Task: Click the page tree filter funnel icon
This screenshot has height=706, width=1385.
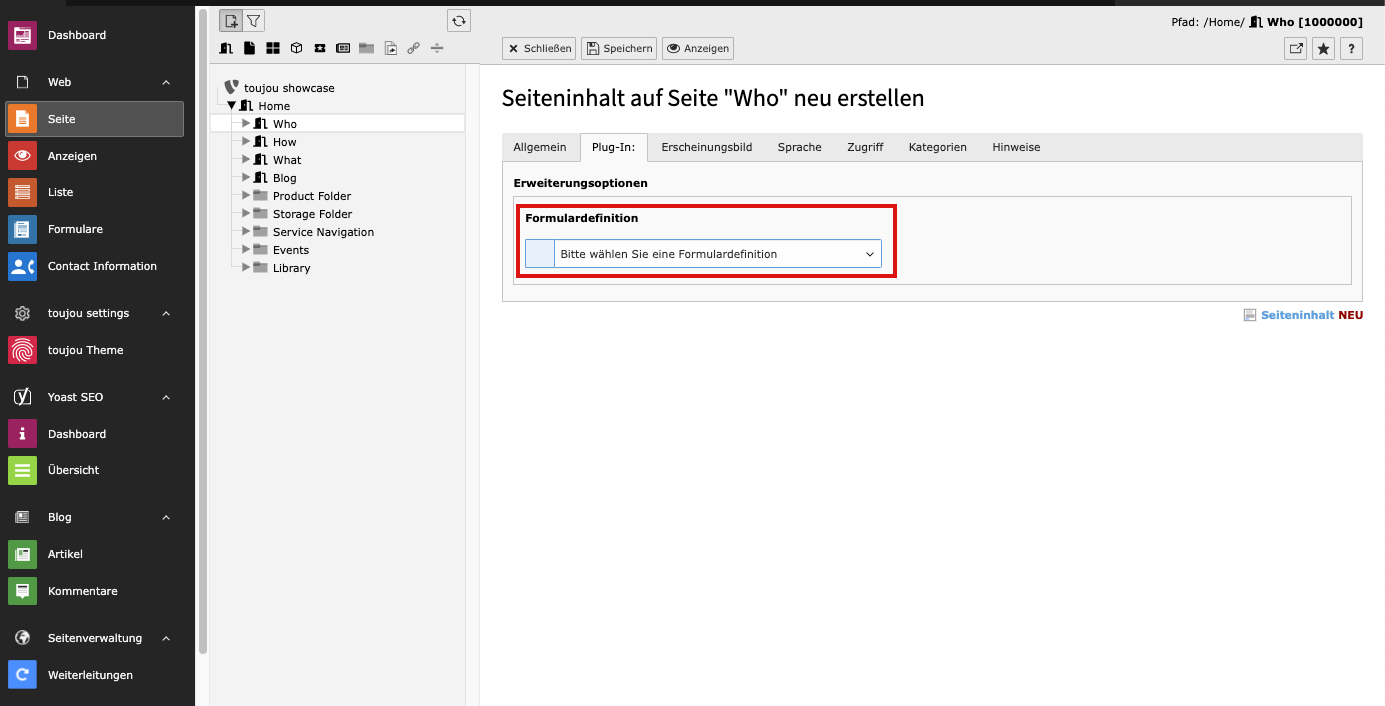Action: click(254, 20)
